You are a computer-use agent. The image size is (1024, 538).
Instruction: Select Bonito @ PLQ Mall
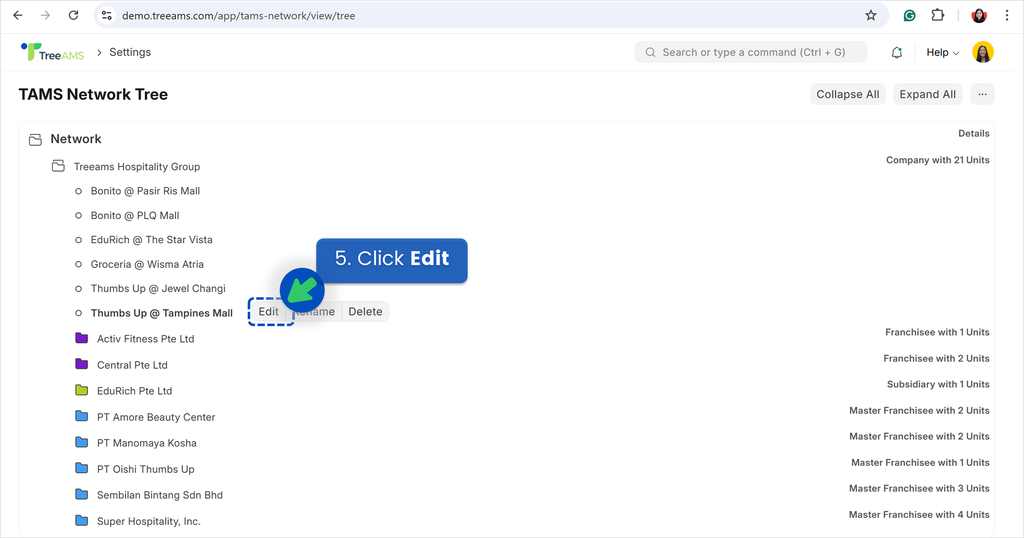[135, 215]
